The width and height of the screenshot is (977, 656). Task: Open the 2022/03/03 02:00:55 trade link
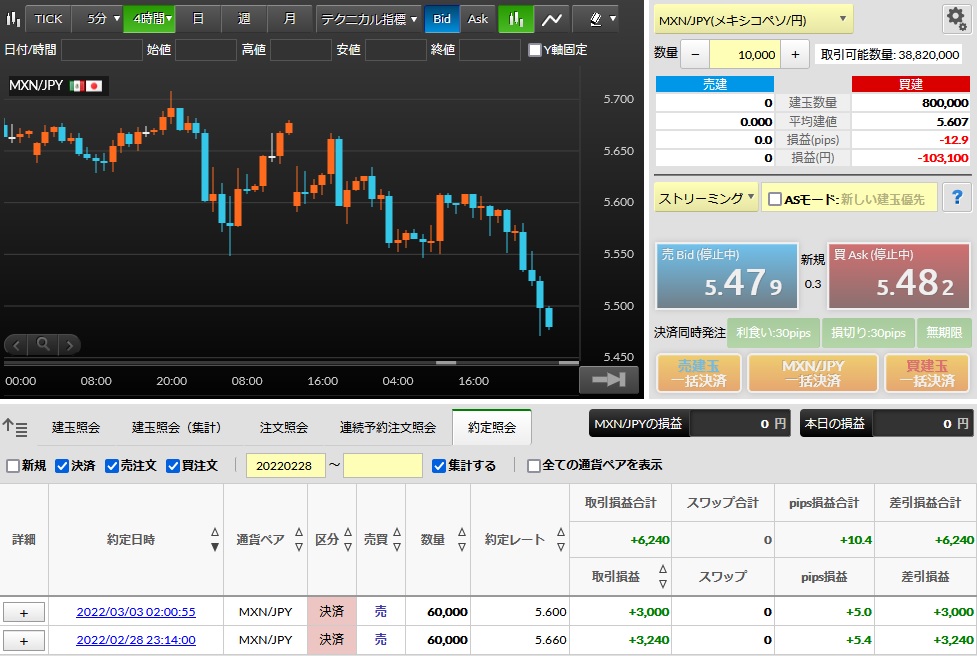(136, 612)
